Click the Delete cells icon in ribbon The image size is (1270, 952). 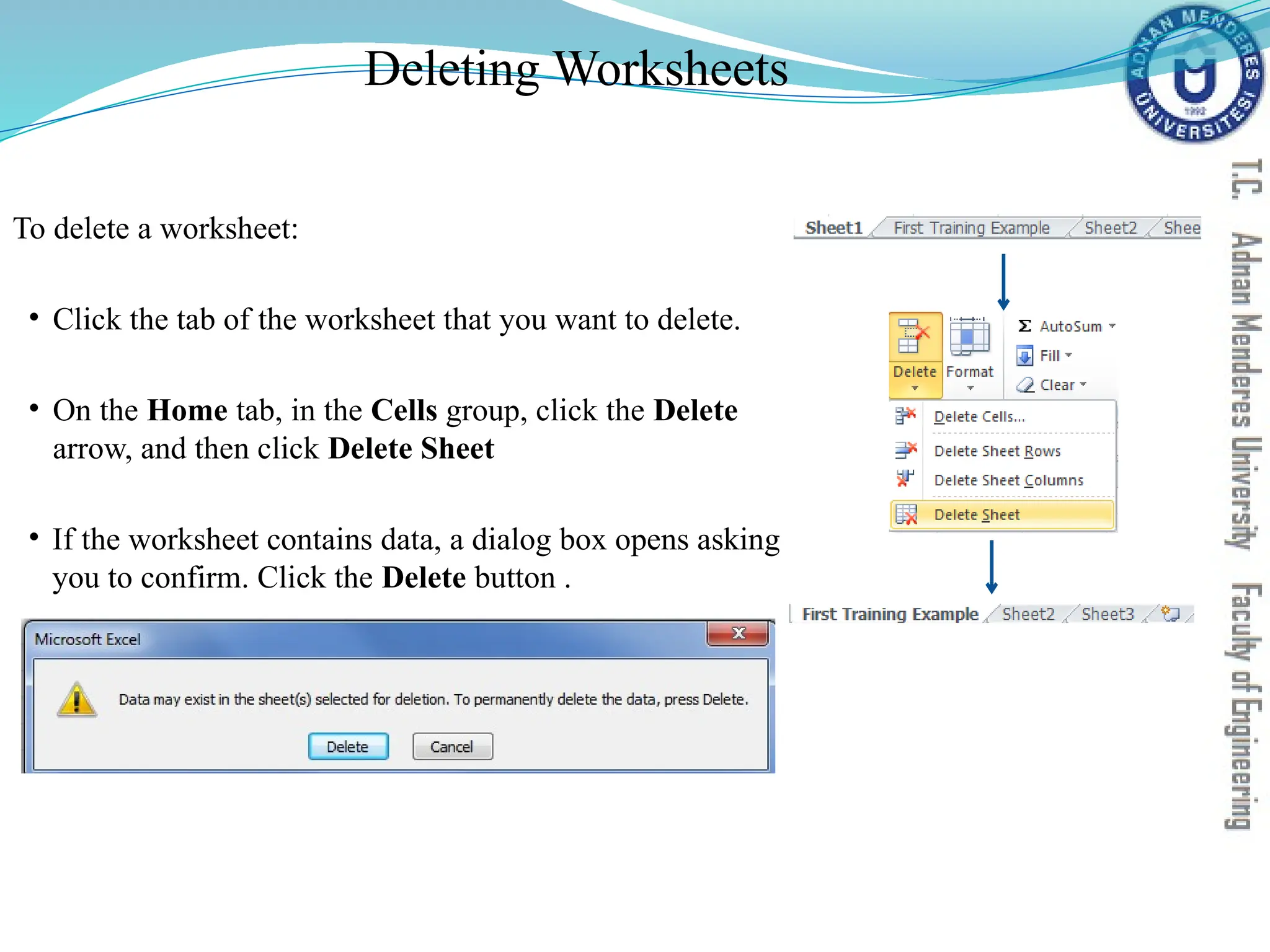pos(914,335)
